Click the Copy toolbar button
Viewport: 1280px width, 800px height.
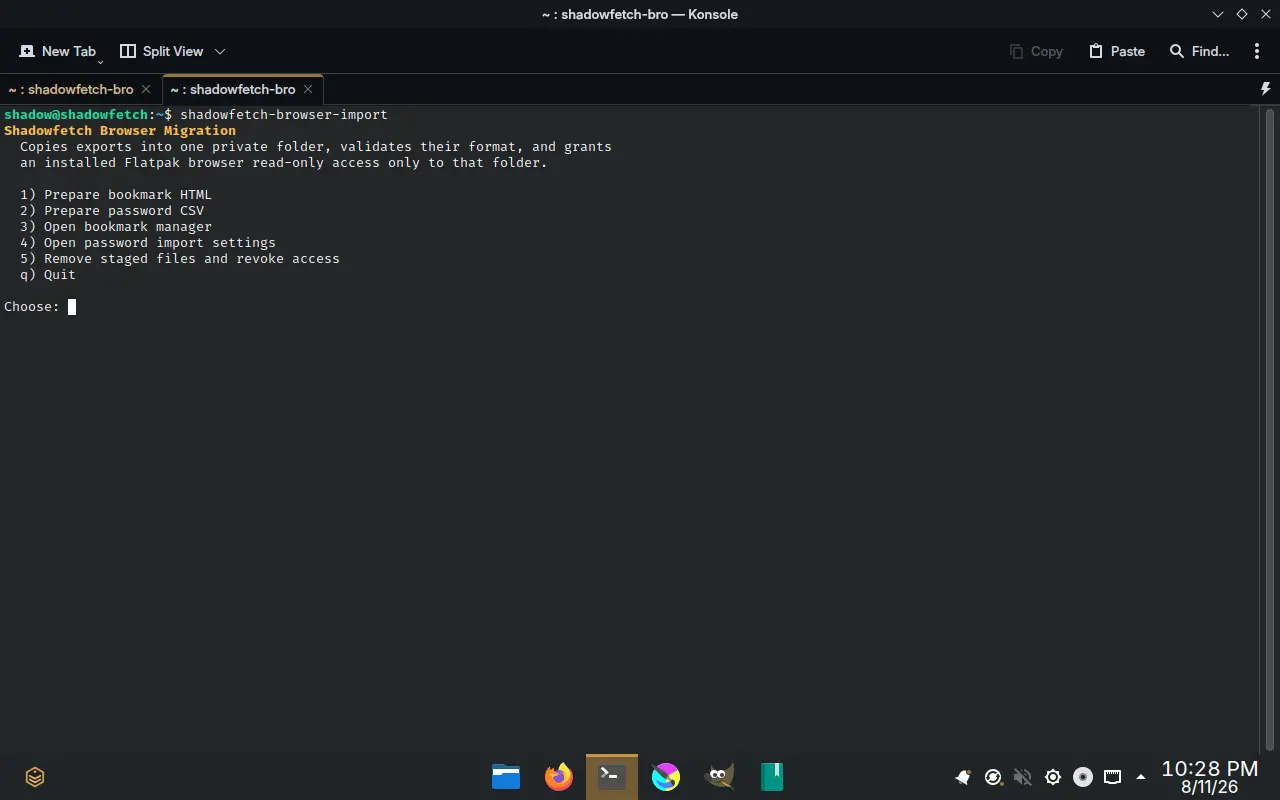point(1036,51)
